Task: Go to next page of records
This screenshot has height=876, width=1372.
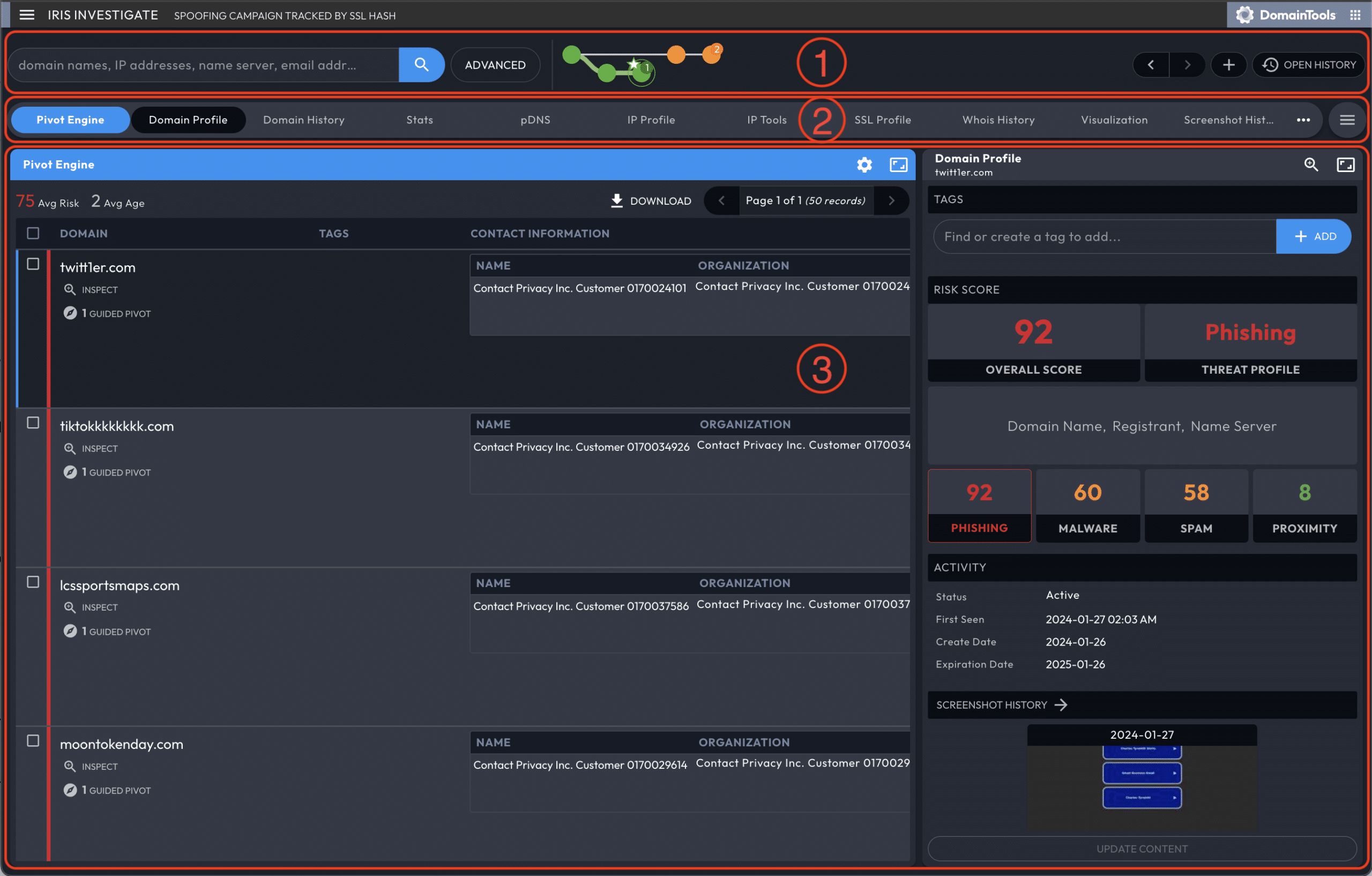Action: (x=891, y=201)
